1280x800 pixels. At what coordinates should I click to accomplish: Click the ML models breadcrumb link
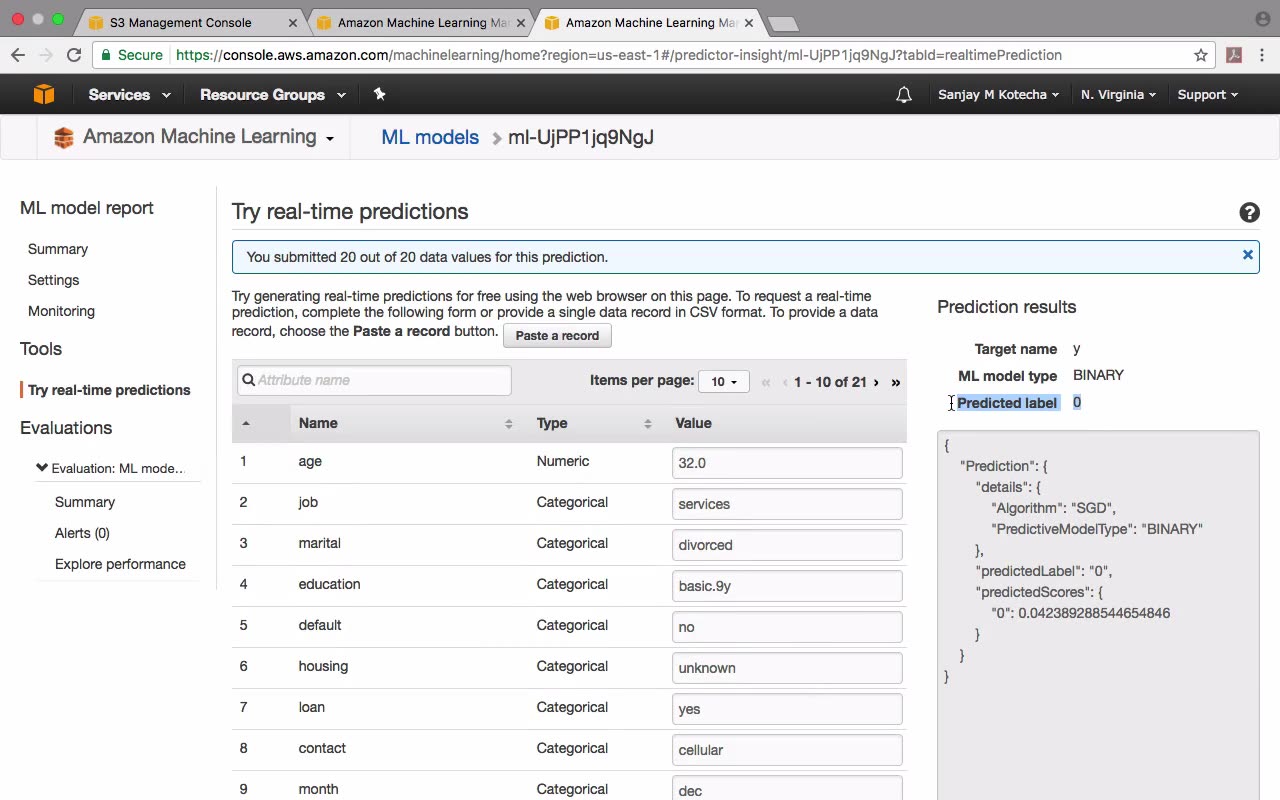(x=430, y=138)
